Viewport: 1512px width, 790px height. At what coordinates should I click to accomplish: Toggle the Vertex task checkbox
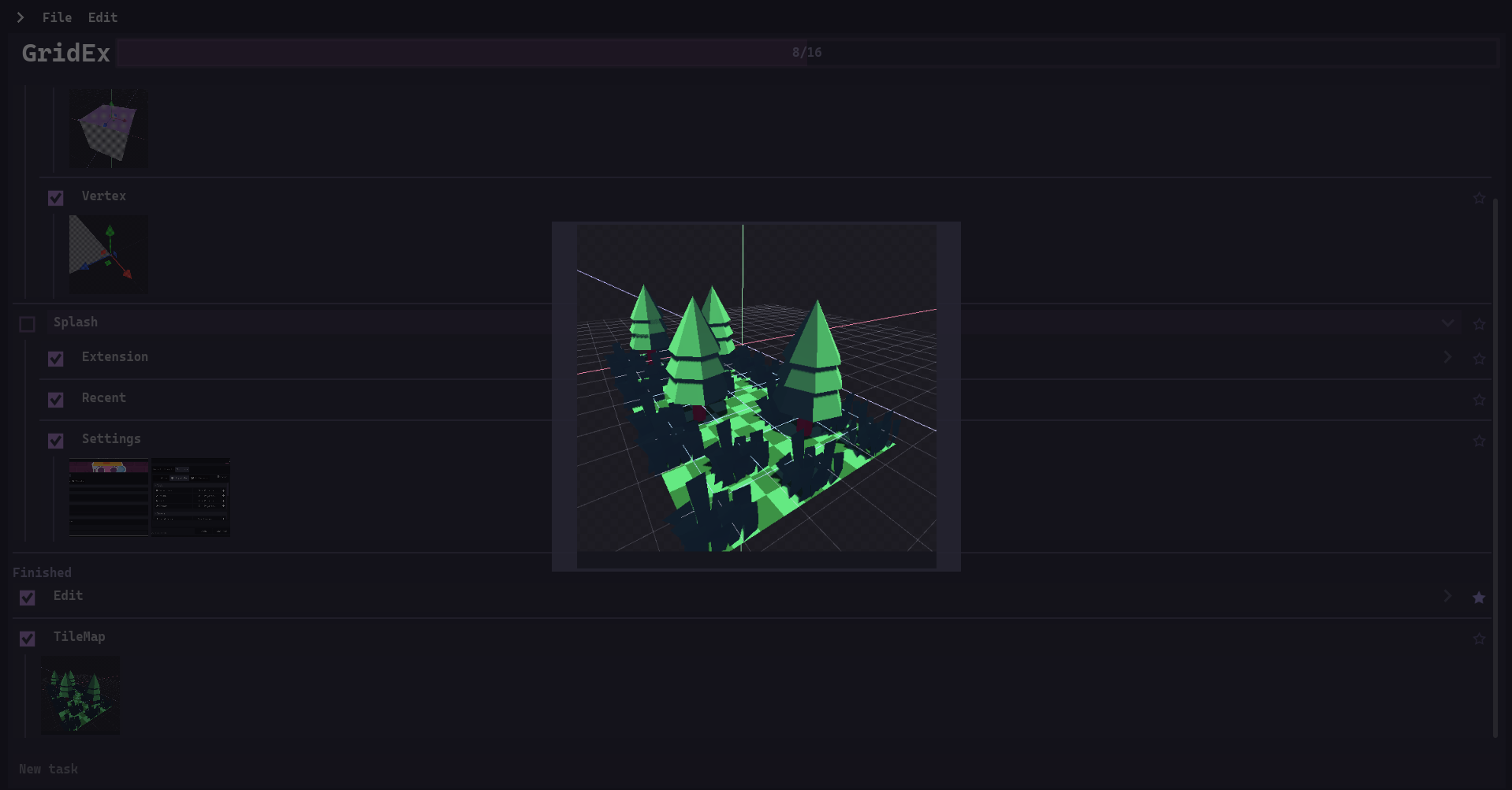[55, 198]
